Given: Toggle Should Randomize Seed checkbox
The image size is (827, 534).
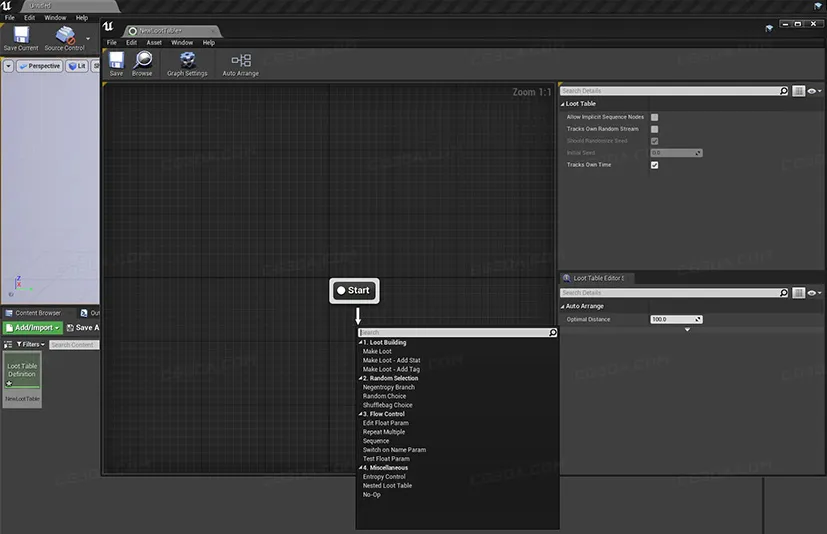Looking at the screenshot, I should point(655,141).
